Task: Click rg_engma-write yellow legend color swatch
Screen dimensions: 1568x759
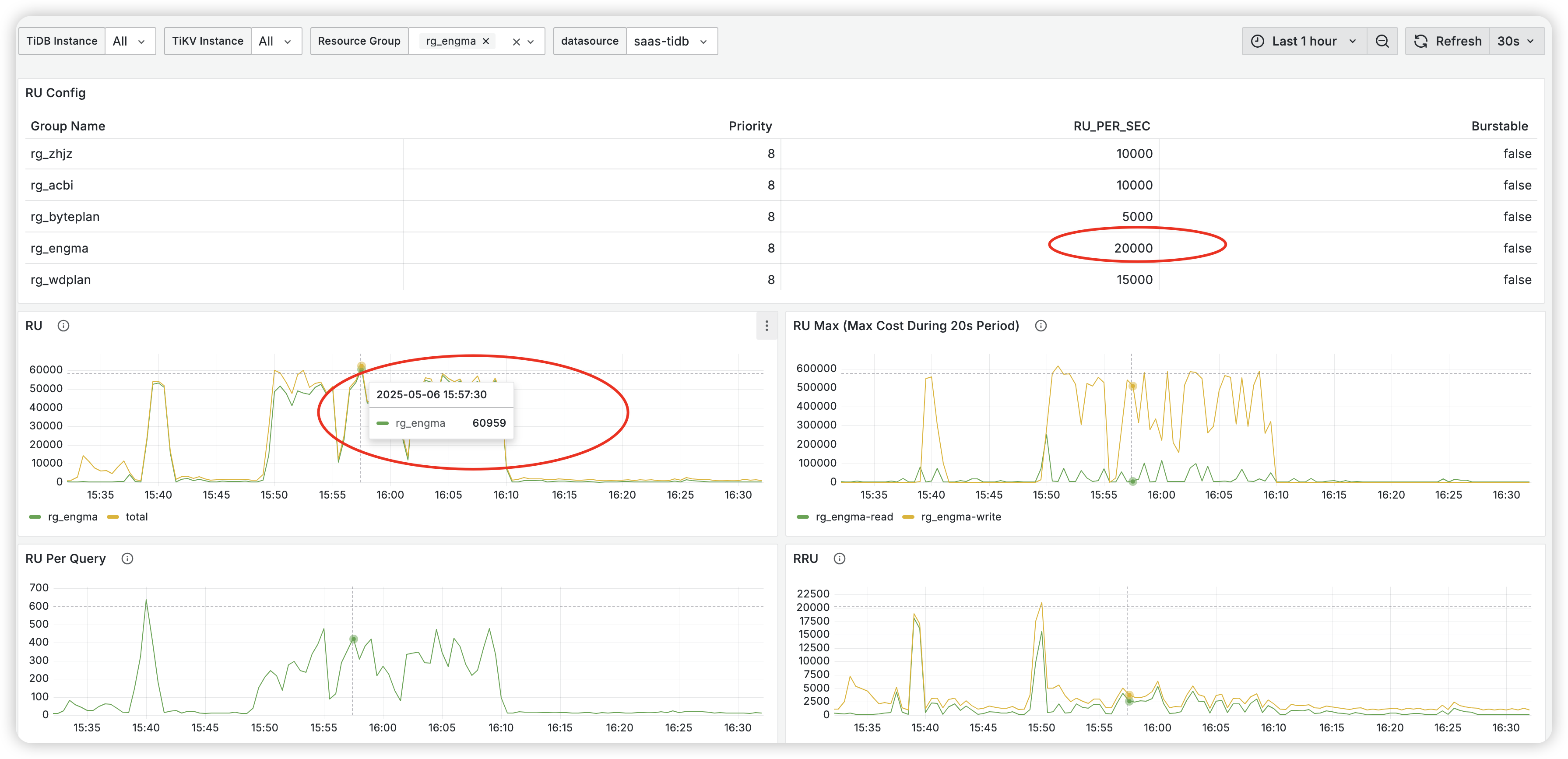Action: 908,517
